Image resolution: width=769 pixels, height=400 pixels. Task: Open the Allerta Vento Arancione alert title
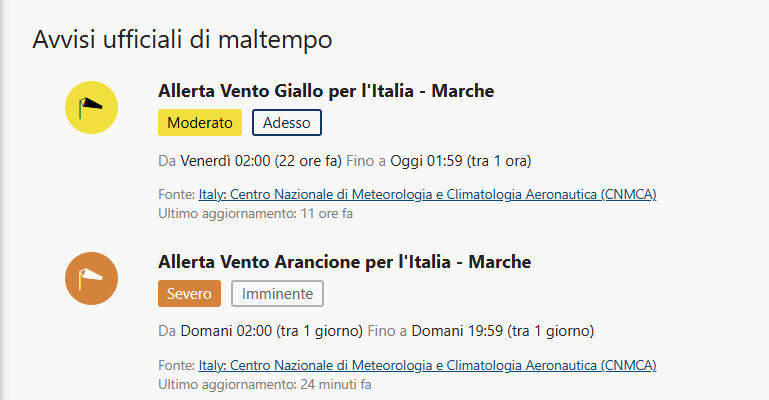(x=344, y=262)
